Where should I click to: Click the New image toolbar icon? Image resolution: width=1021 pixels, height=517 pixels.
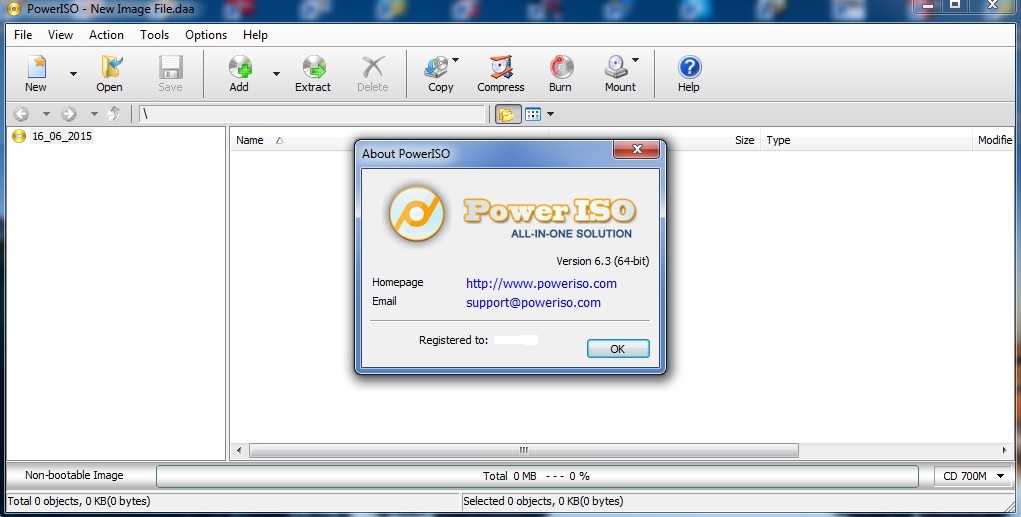[x=36, y=74]
